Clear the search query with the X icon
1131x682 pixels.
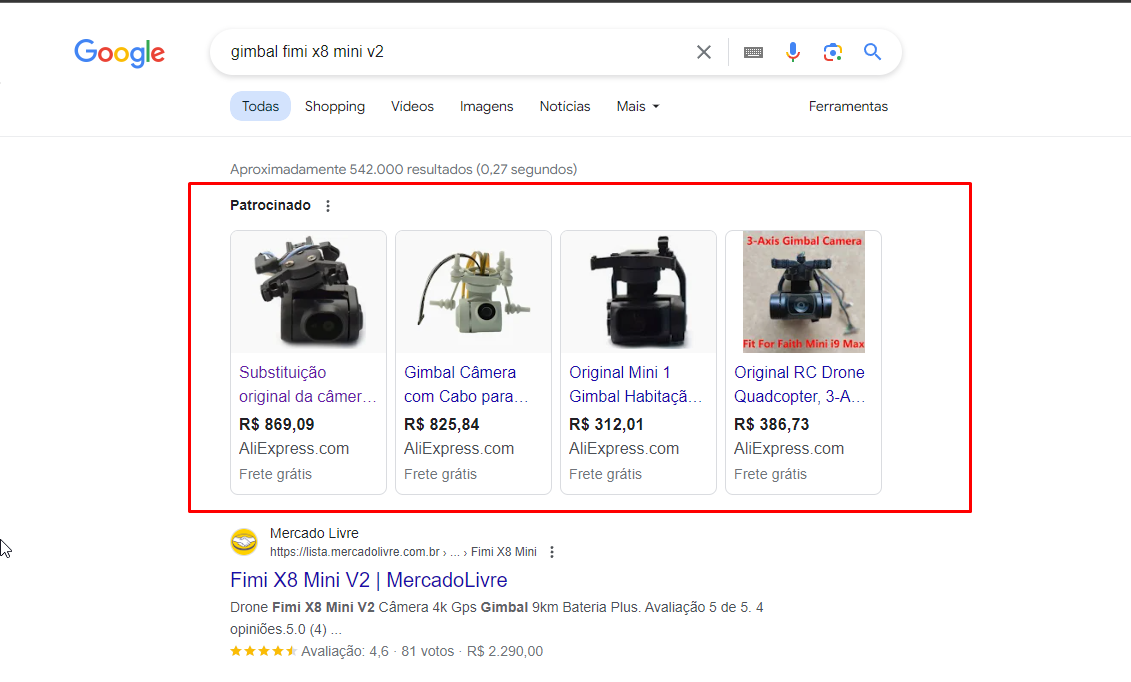pyautogui.click(x=703, y=51)
